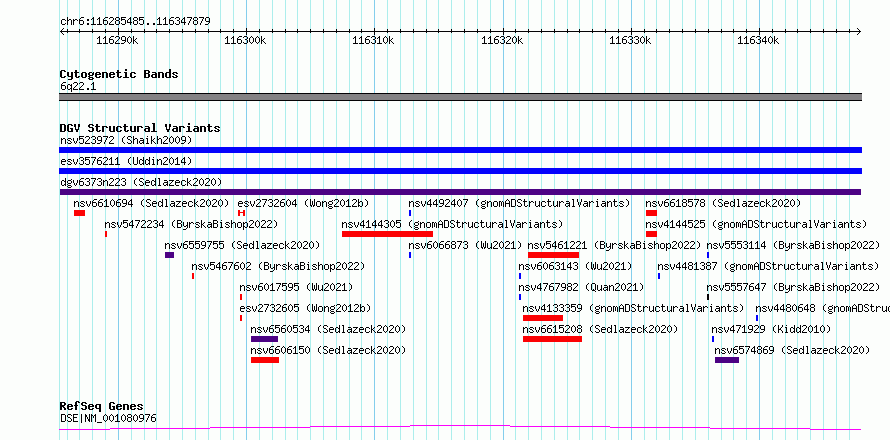Click the 116340k ruler label

[758, 41]
